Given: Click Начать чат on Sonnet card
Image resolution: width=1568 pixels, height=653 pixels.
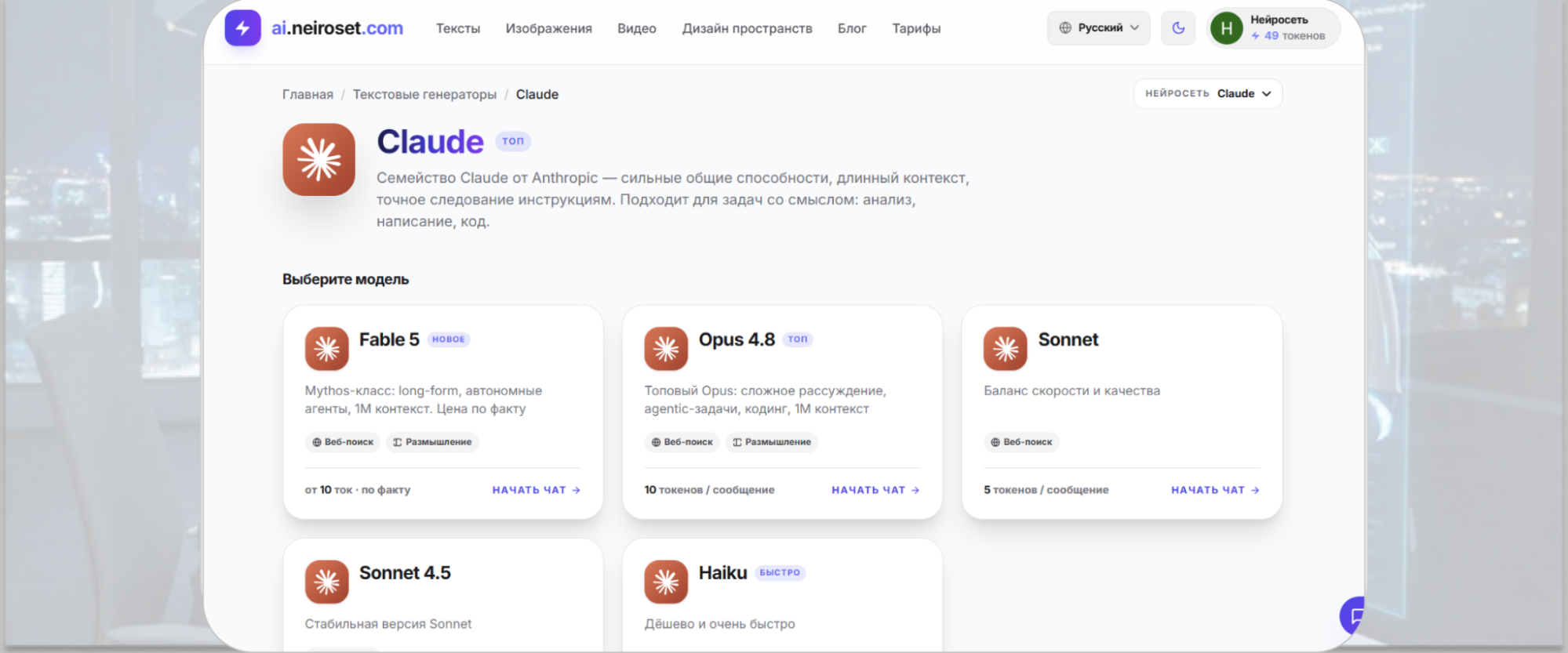Looking at the screenshot, I should pos(1216,490).
